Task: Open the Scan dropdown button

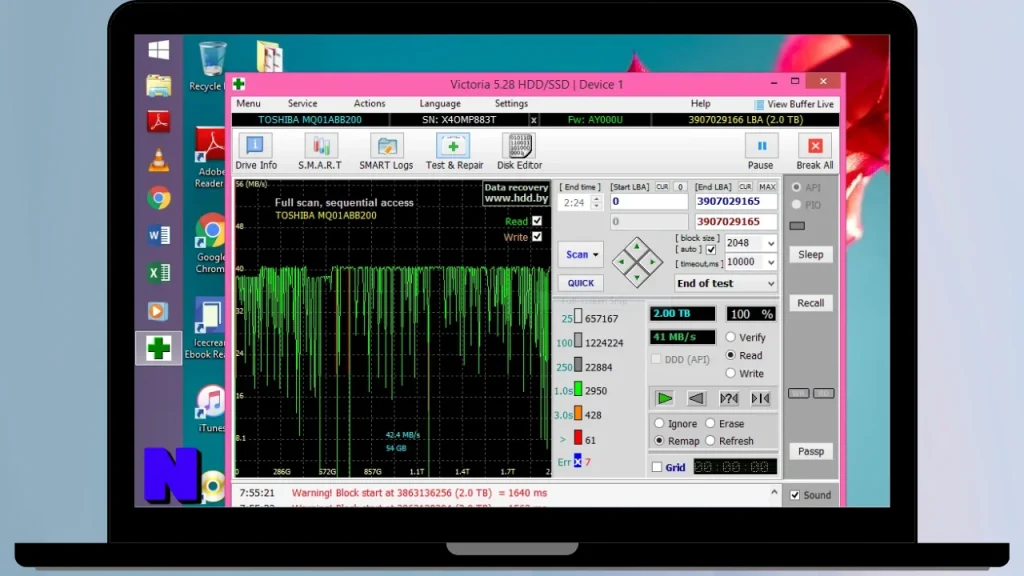Action: [x=581, y=255]
